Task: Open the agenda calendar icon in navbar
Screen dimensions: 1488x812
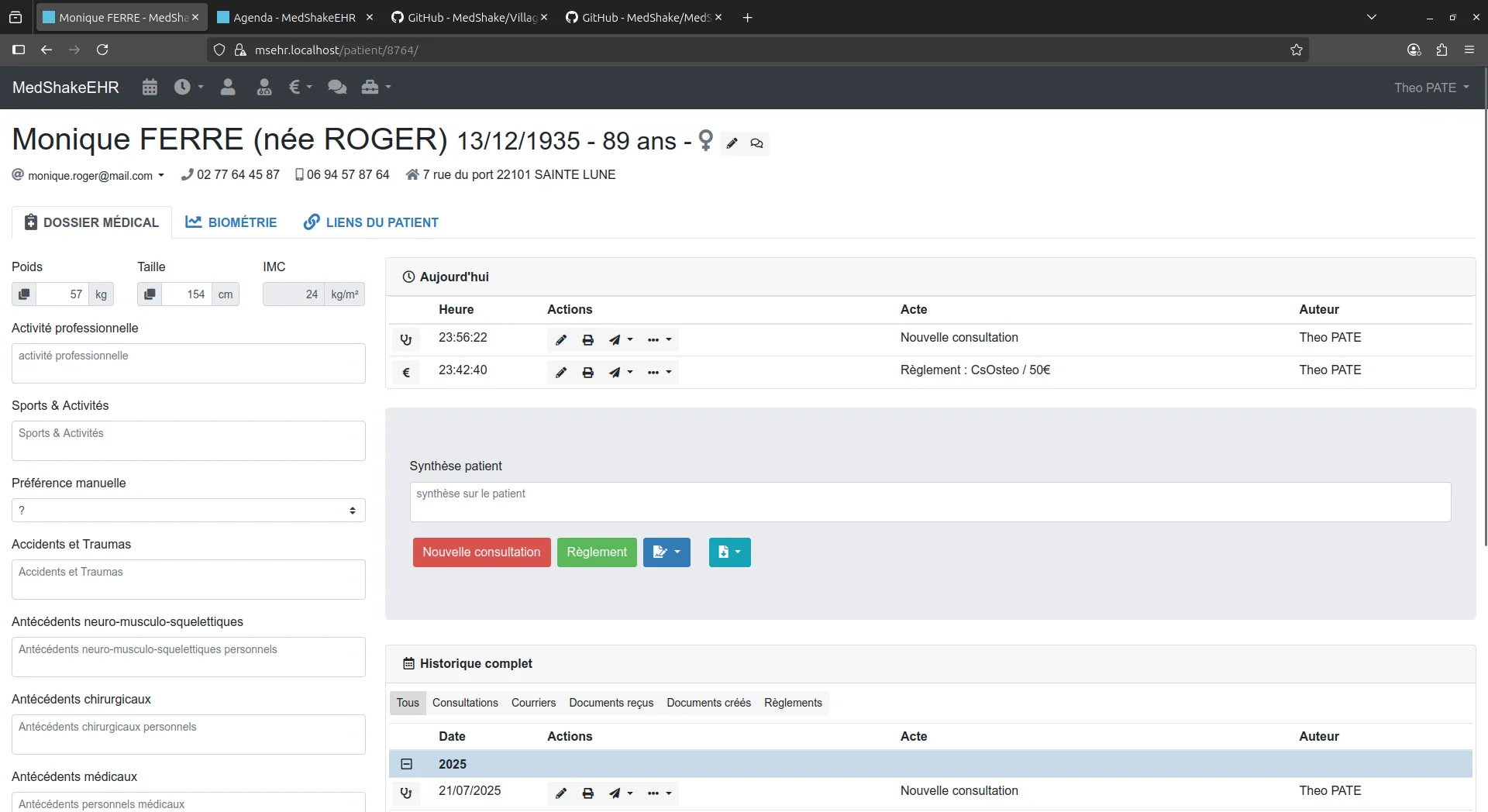Action: pyautogui.click(x=150, y=88)
